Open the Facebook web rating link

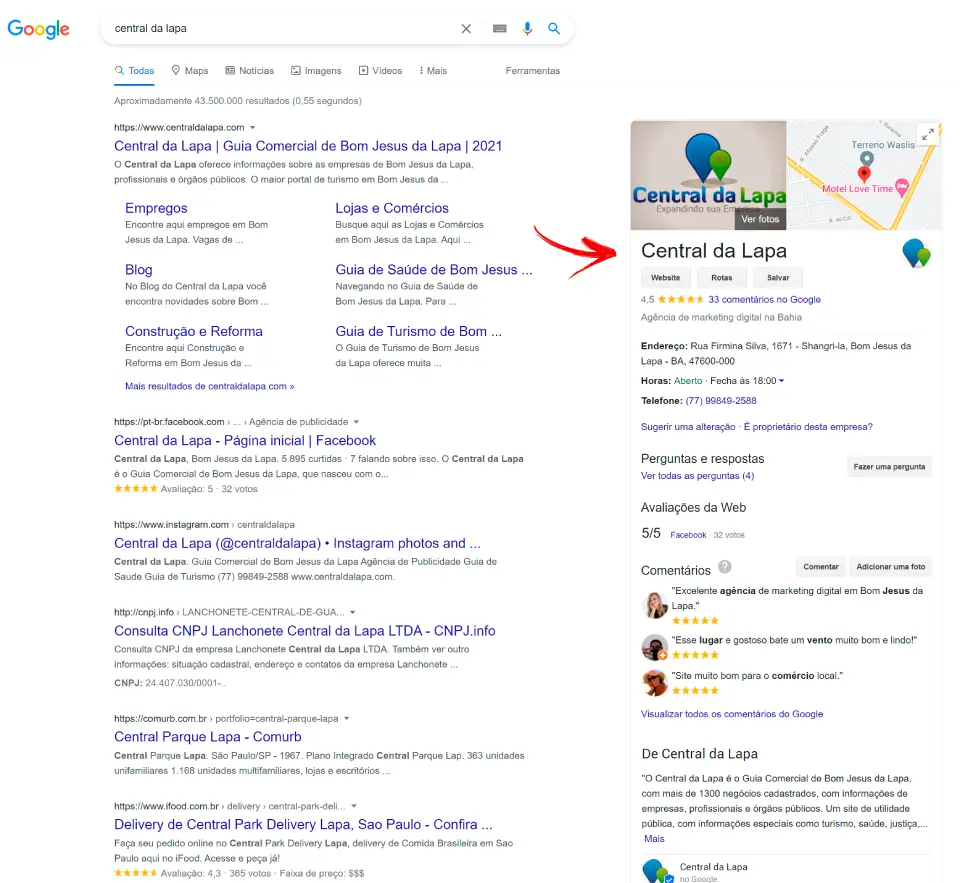coord(688,535)
